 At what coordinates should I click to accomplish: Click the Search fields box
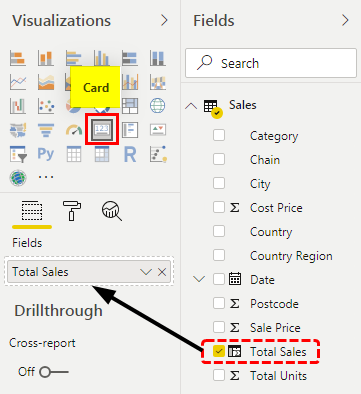pos(271,63)
